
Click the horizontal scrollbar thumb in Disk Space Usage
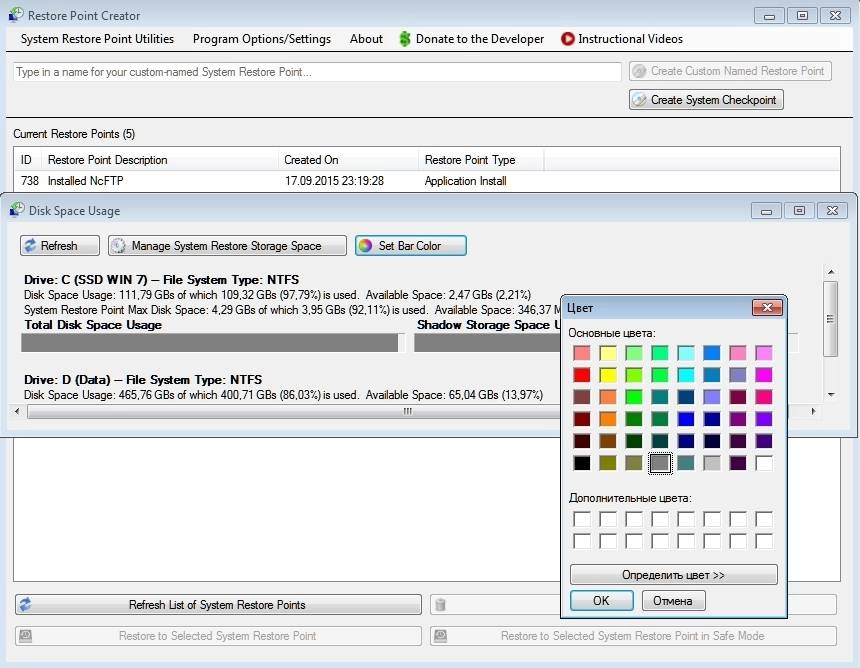(407, 411)
